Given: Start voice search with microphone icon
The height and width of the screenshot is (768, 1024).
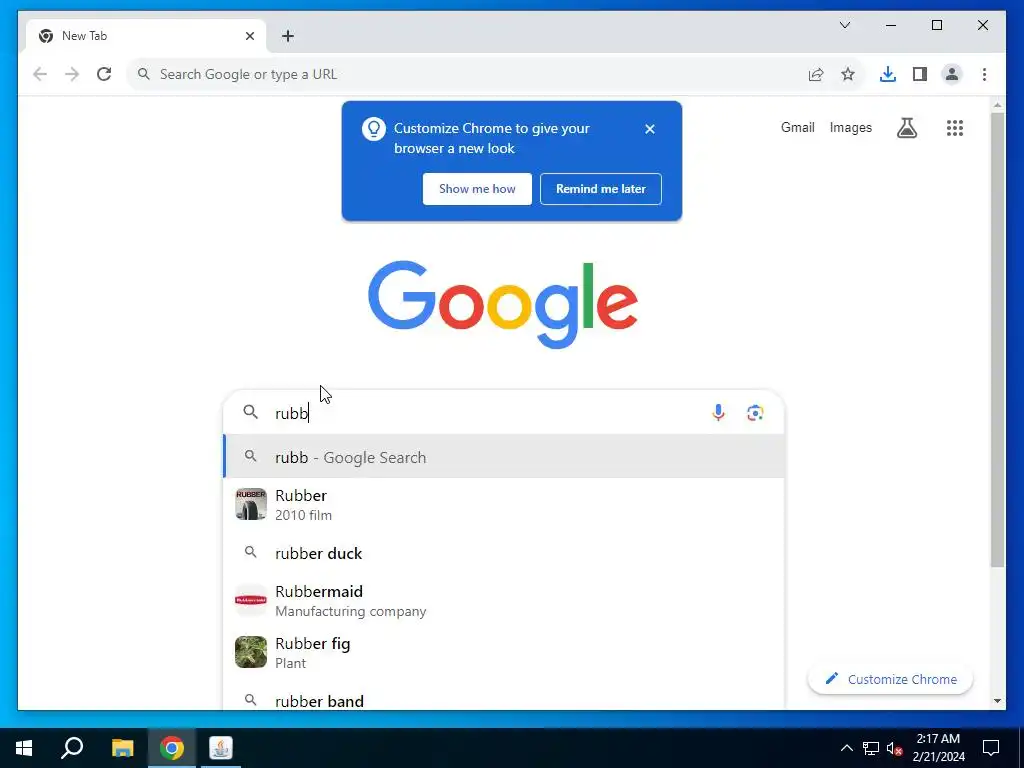Looking at the screenshot, I should (x=718, y=413).
